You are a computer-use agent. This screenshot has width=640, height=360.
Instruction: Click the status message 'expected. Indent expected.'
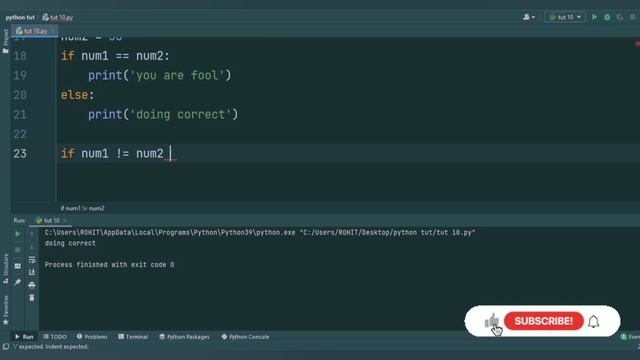pyautogui.click(x=51, y=347)
